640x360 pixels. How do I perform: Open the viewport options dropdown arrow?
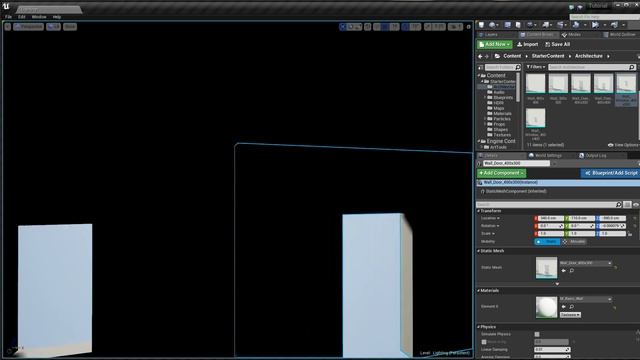click(7, 27)
